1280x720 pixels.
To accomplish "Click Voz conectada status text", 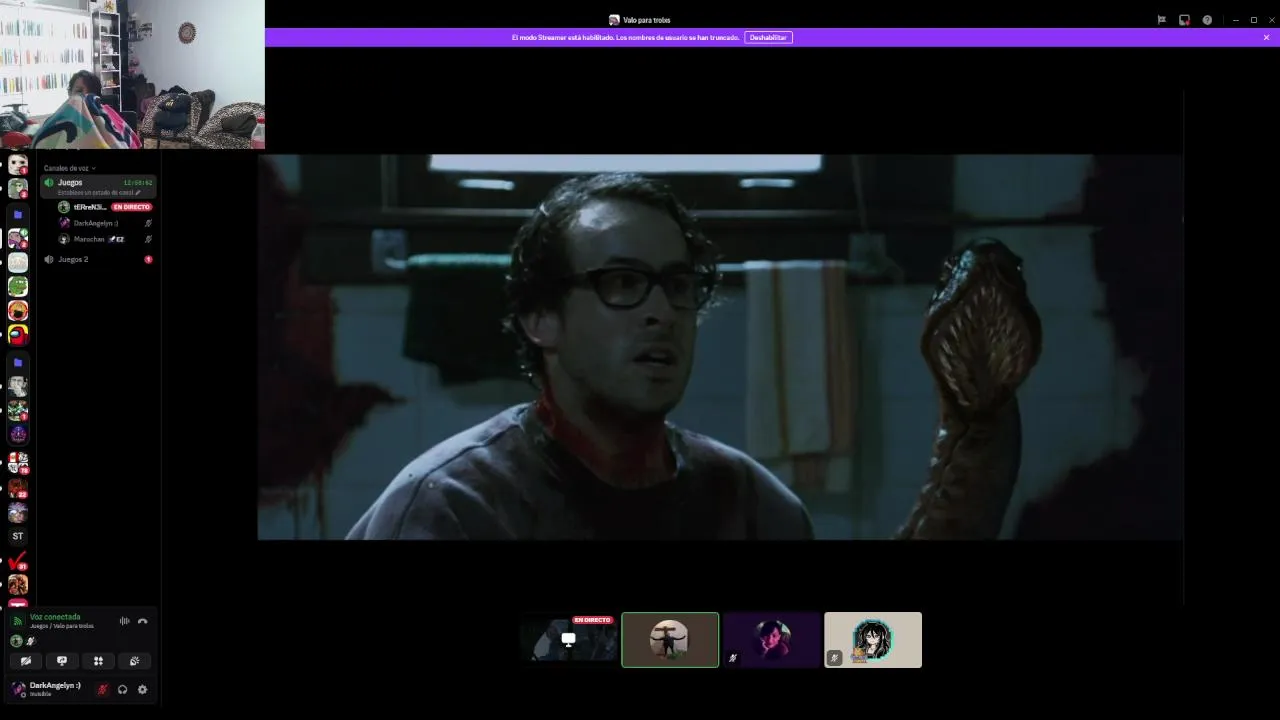I will coord(55,617).
